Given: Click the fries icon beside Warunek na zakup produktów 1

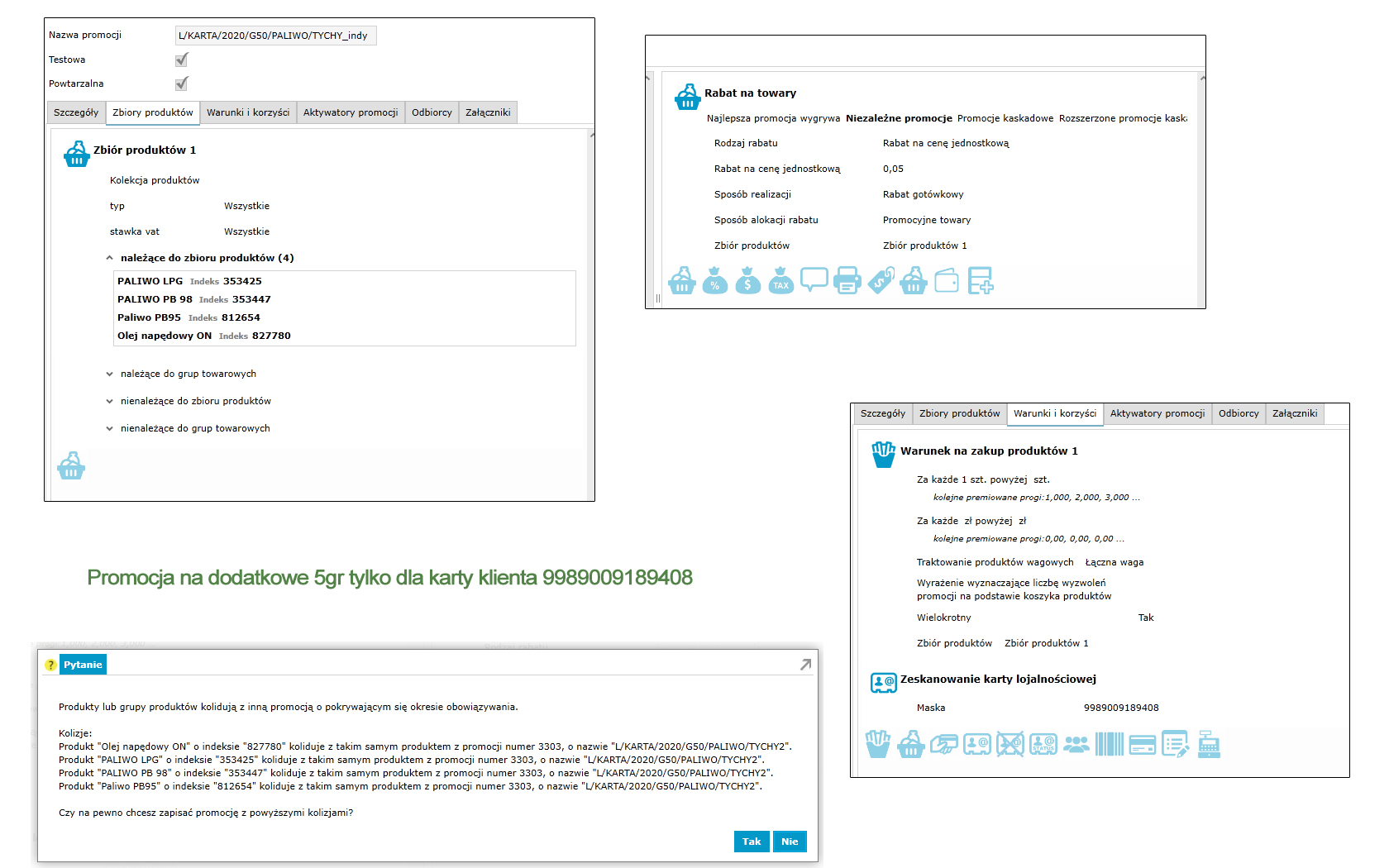Looking at the screenshot, I should click(884, 455).
